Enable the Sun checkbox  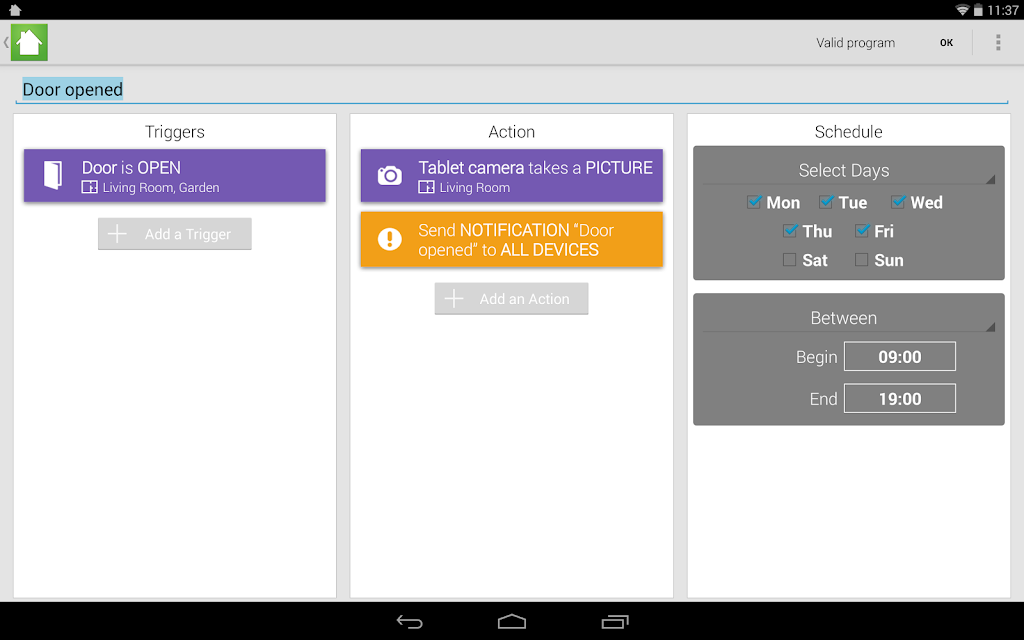(862, 260)
